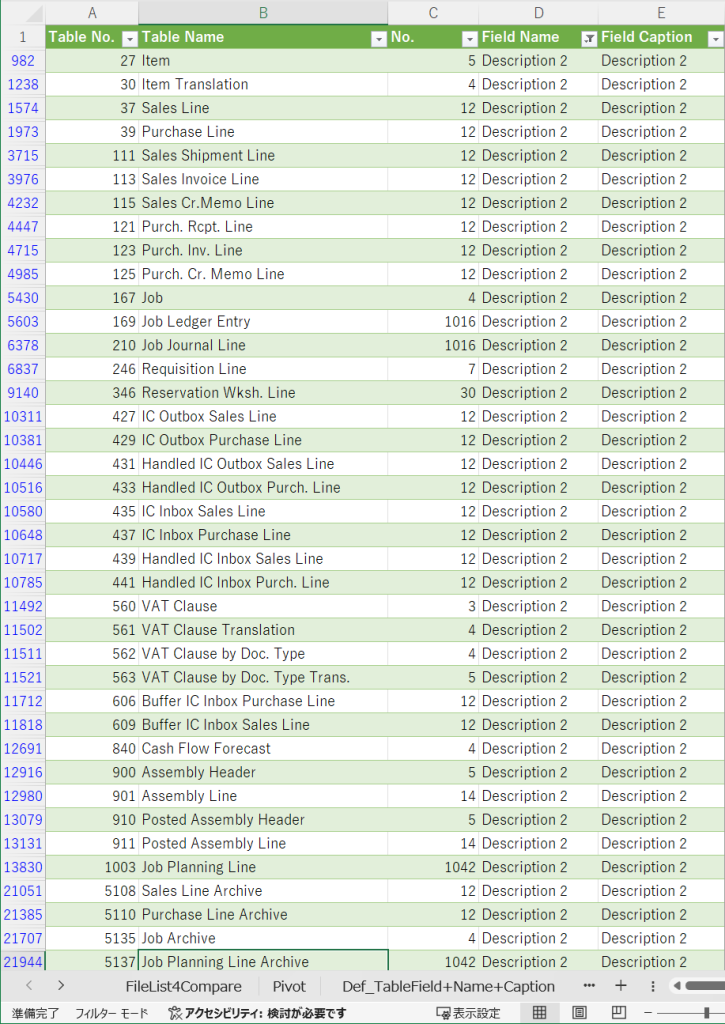Add a new sheet with plus icon
Screen dimensions: 725x1024
point(620,986)
